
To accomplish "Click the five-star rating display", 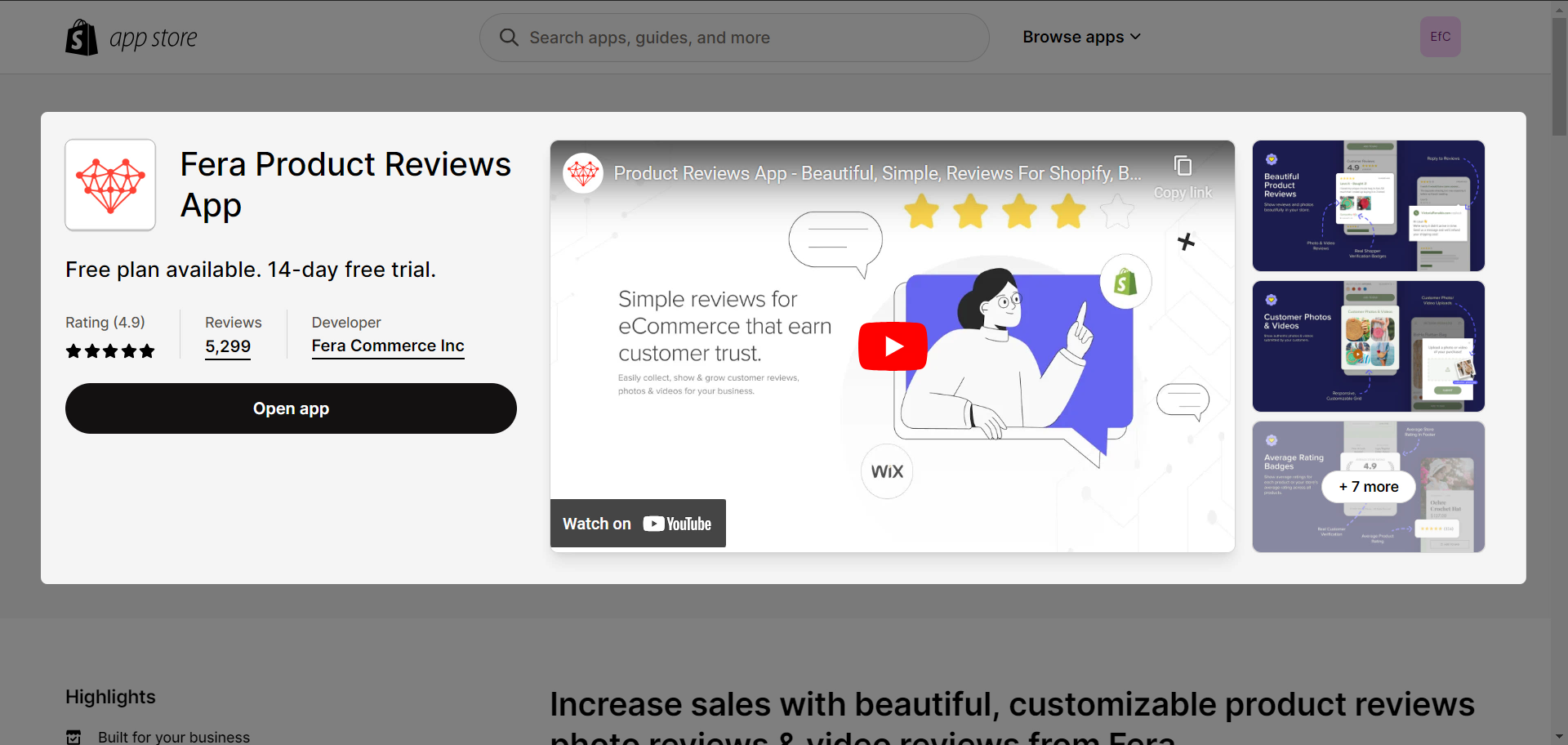I will pyautogui.click(x=110, y=351).
